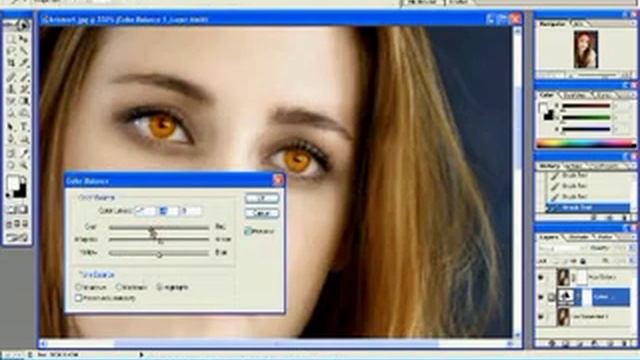Screen dimensions: 640x360
Task: Select the Notes tool in toolbox
Action: 11,153
